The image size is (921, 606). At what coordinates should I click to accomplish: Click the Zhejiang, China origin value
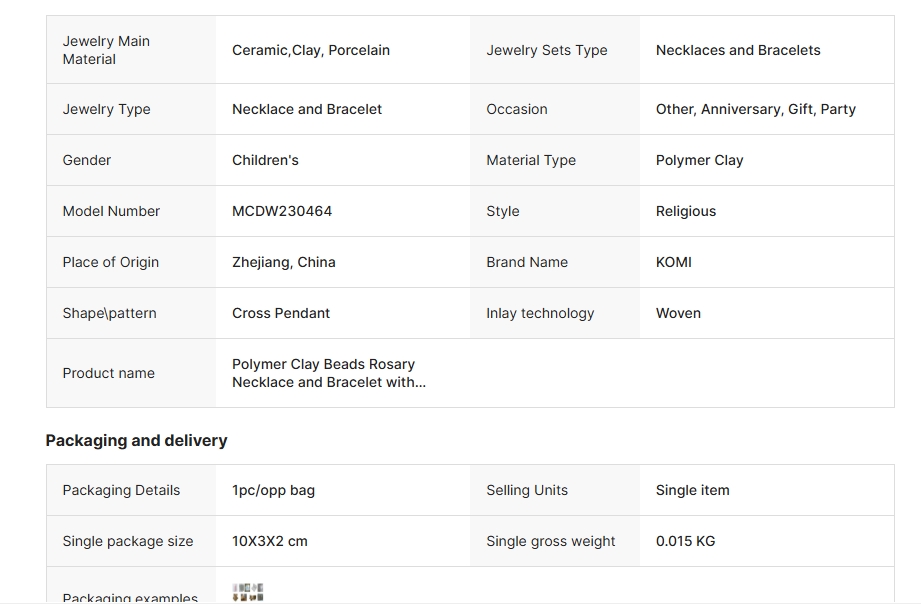tap(284, 262)
